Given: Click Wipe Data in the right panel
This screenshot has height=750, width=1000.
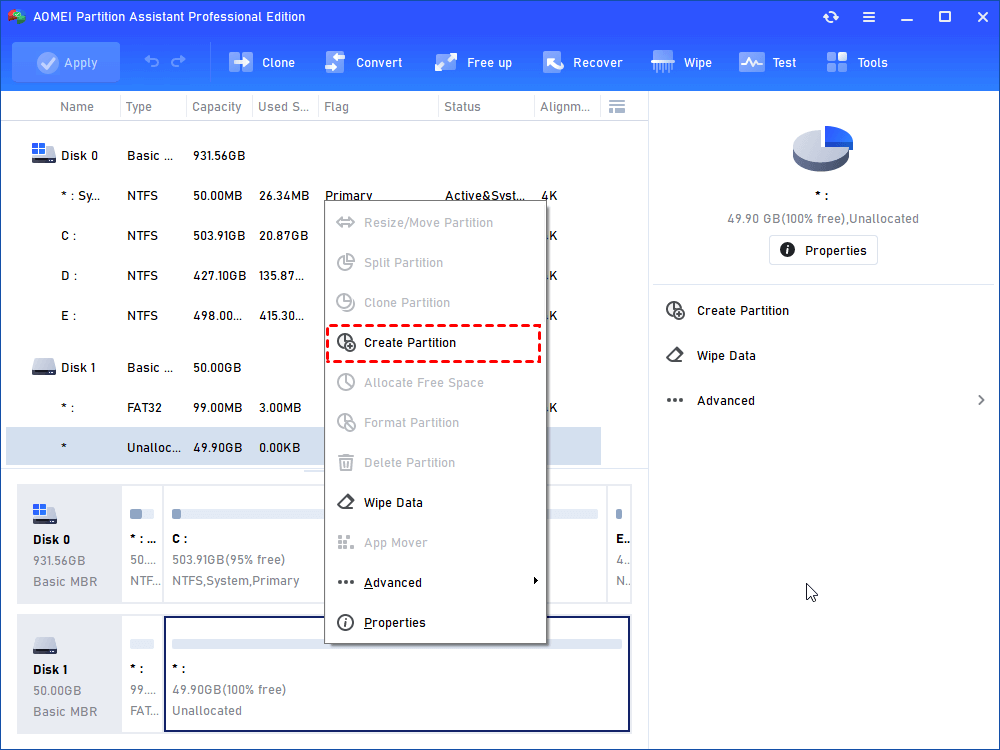Looking at the screenshot, I should coord(726,356).
